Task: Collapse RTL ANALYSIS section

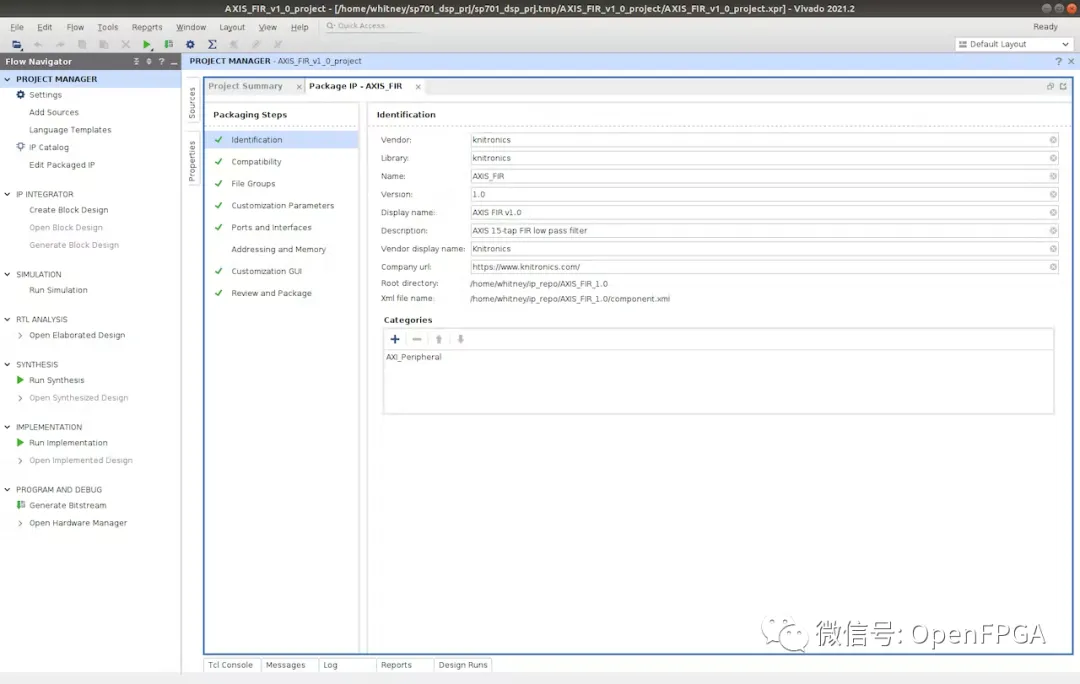Action: 8,320
